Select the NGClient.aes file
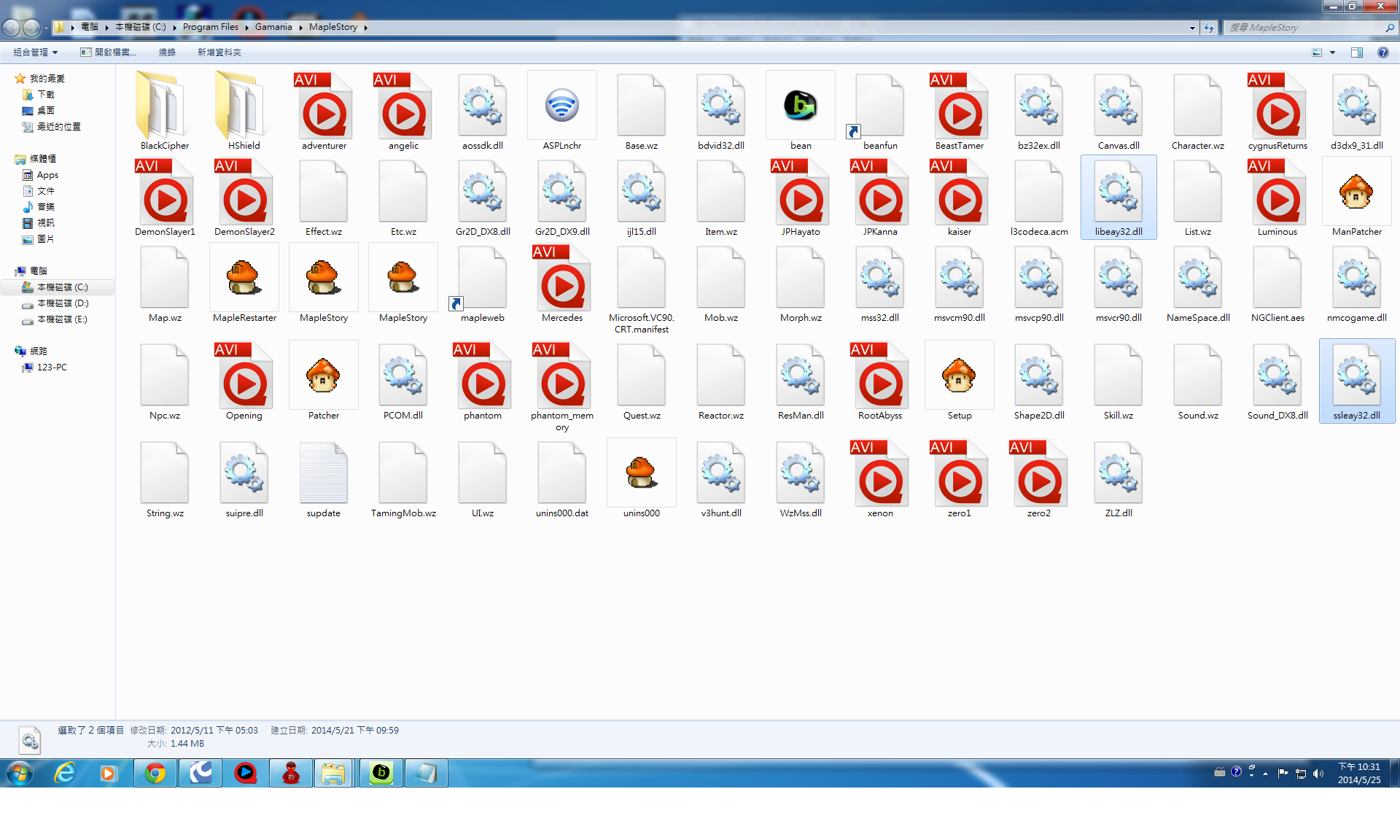This screenshot has height=840, width=1400. pos(1277,283)
